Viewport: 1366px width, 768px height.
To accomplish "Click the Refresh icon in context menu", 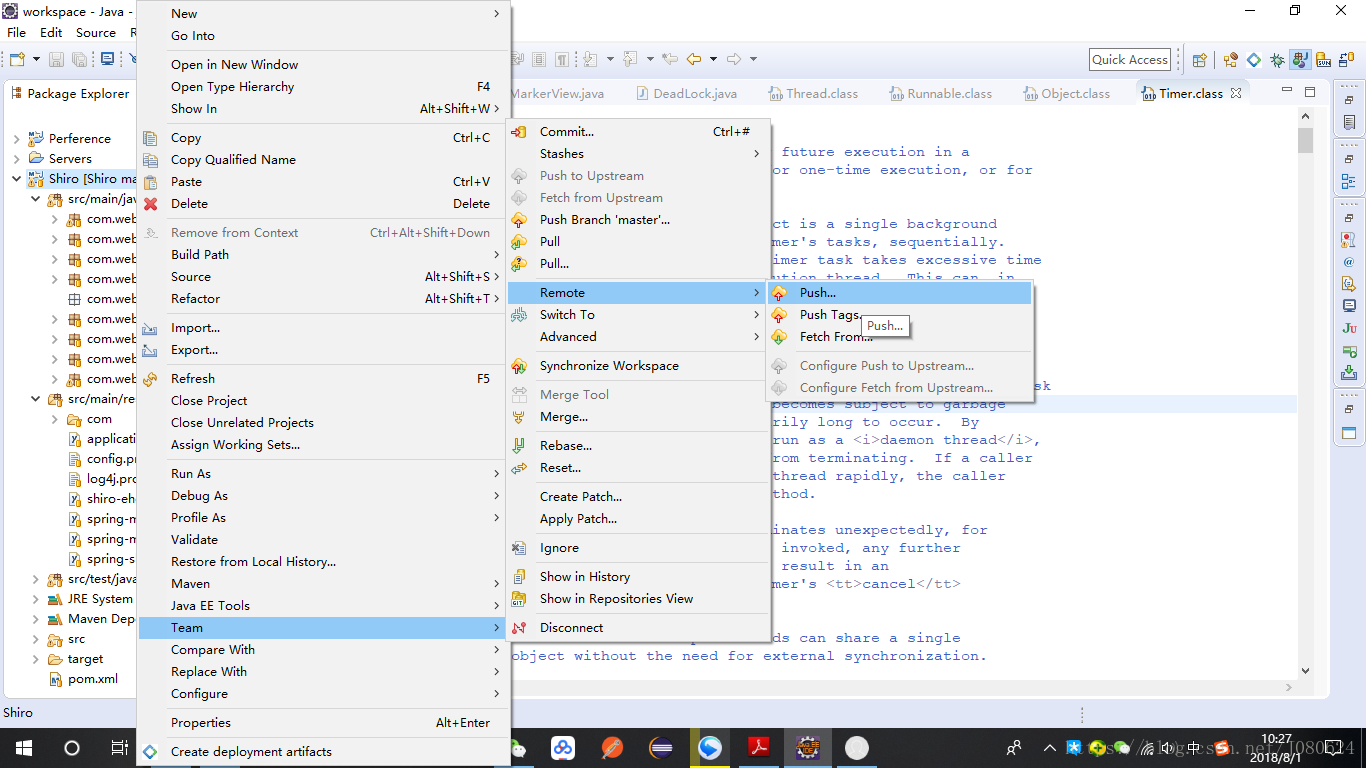I will pos(151,379).
